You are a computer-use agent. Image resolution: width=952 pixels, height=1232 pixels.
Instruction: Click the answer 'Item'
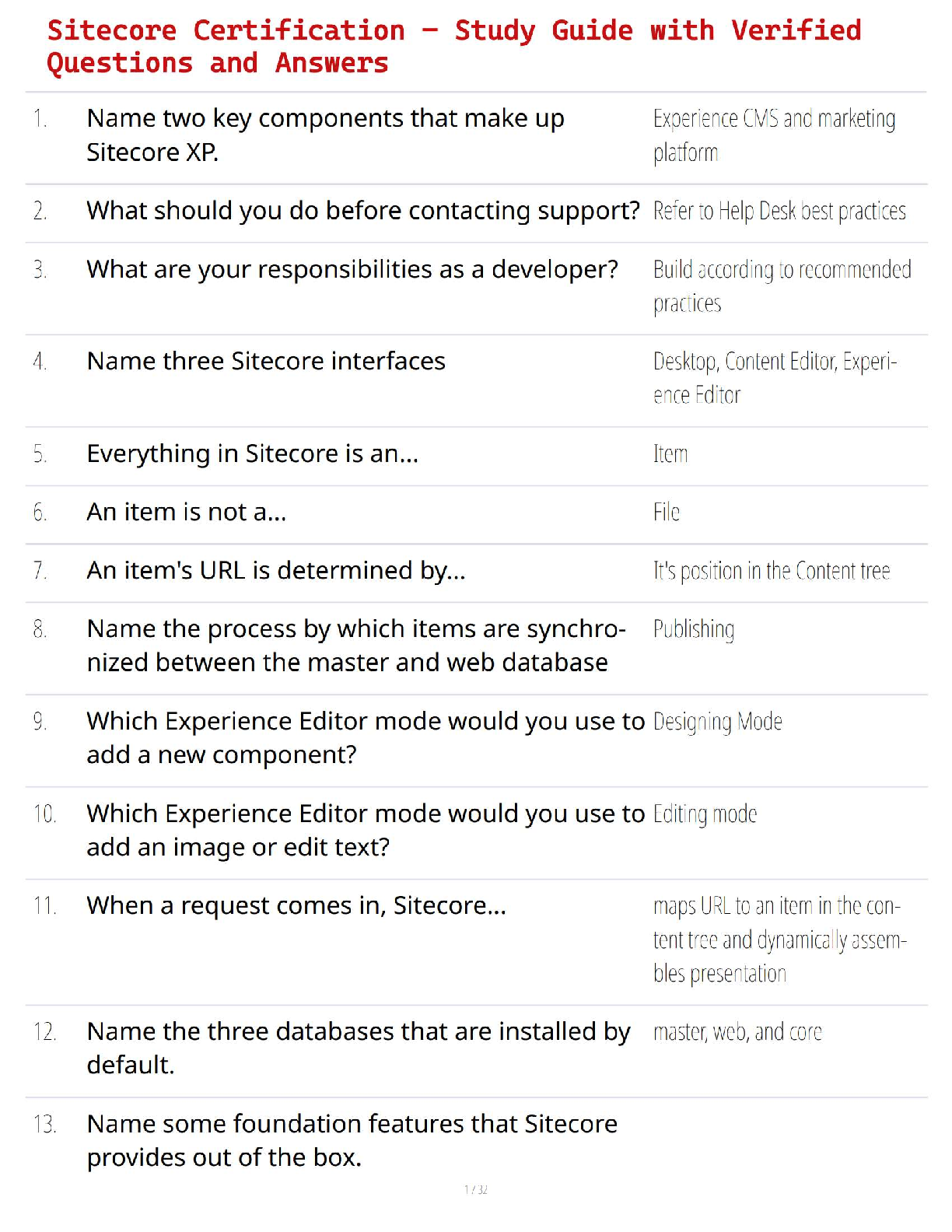point(670,453)
